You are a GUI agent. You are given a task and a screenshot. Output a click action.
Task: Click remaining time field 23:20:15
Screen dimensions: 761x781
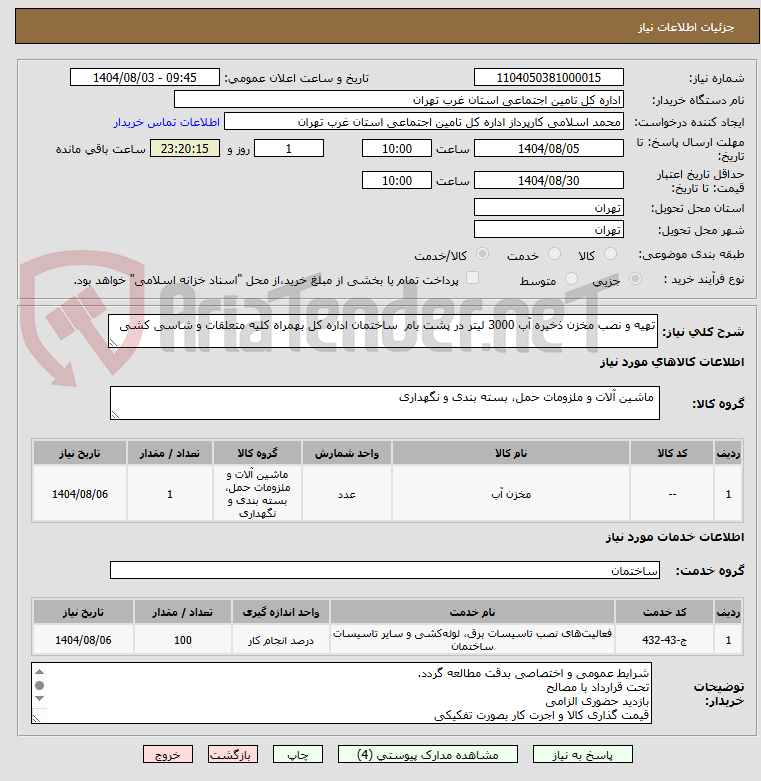[185, 148]
